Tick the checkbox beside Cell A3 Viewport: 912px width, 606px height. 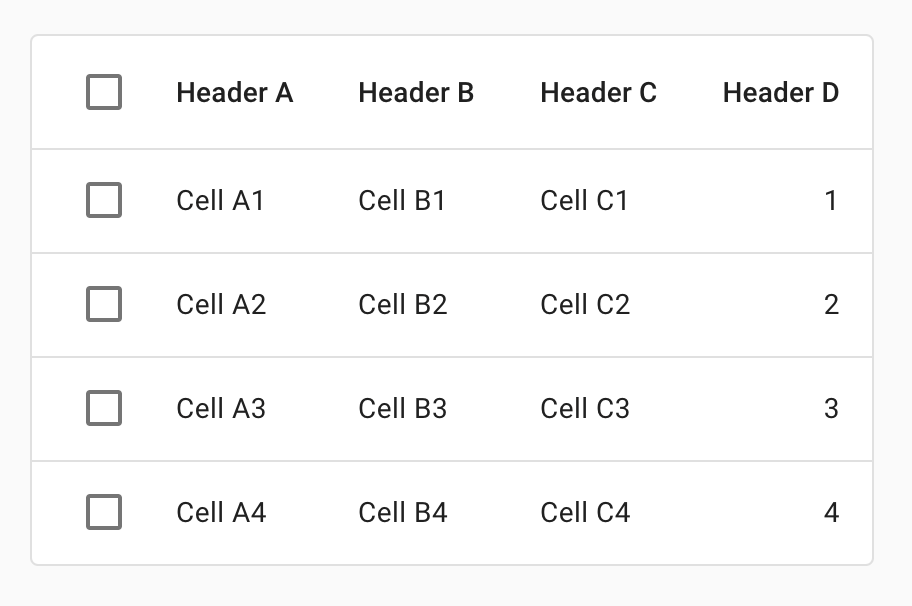(x=104, y=409)
